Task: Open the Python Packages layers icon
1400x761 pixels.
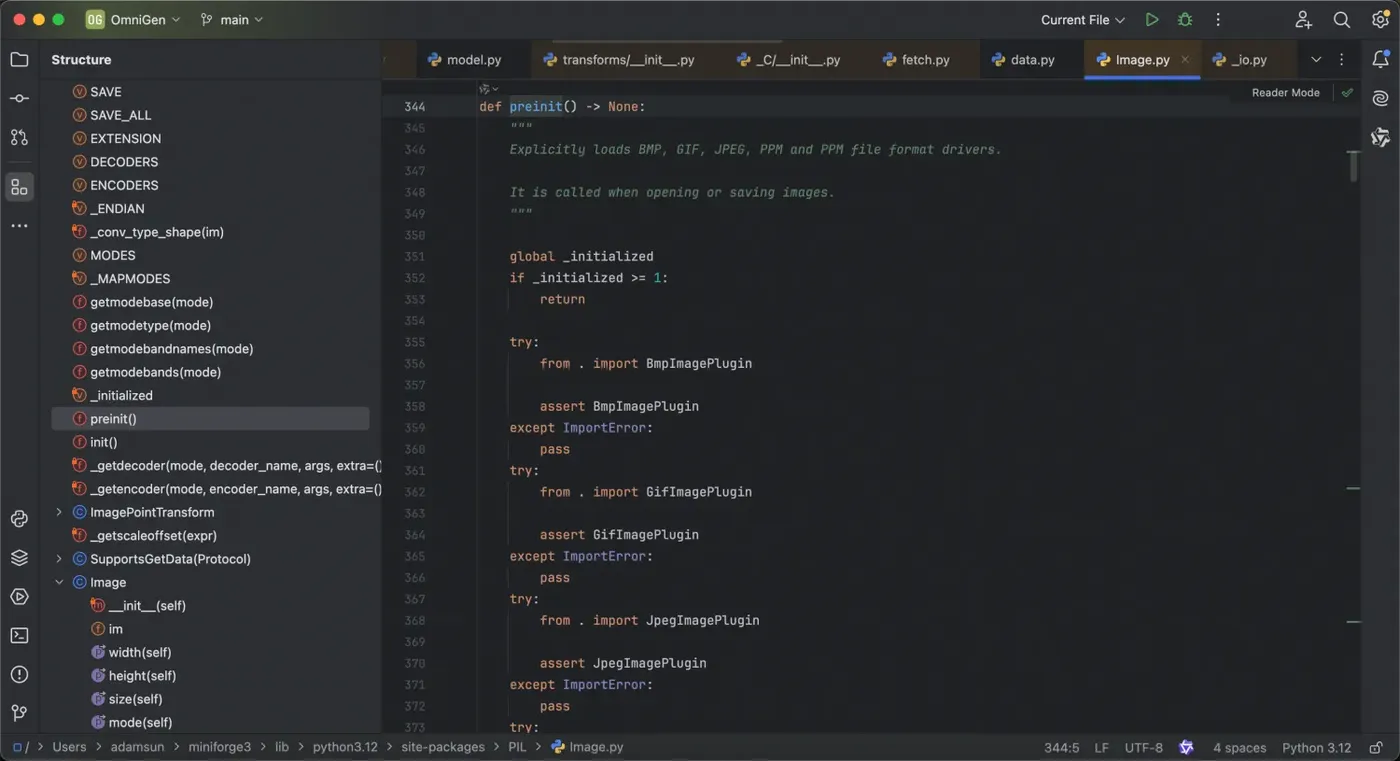Action: 19,557
